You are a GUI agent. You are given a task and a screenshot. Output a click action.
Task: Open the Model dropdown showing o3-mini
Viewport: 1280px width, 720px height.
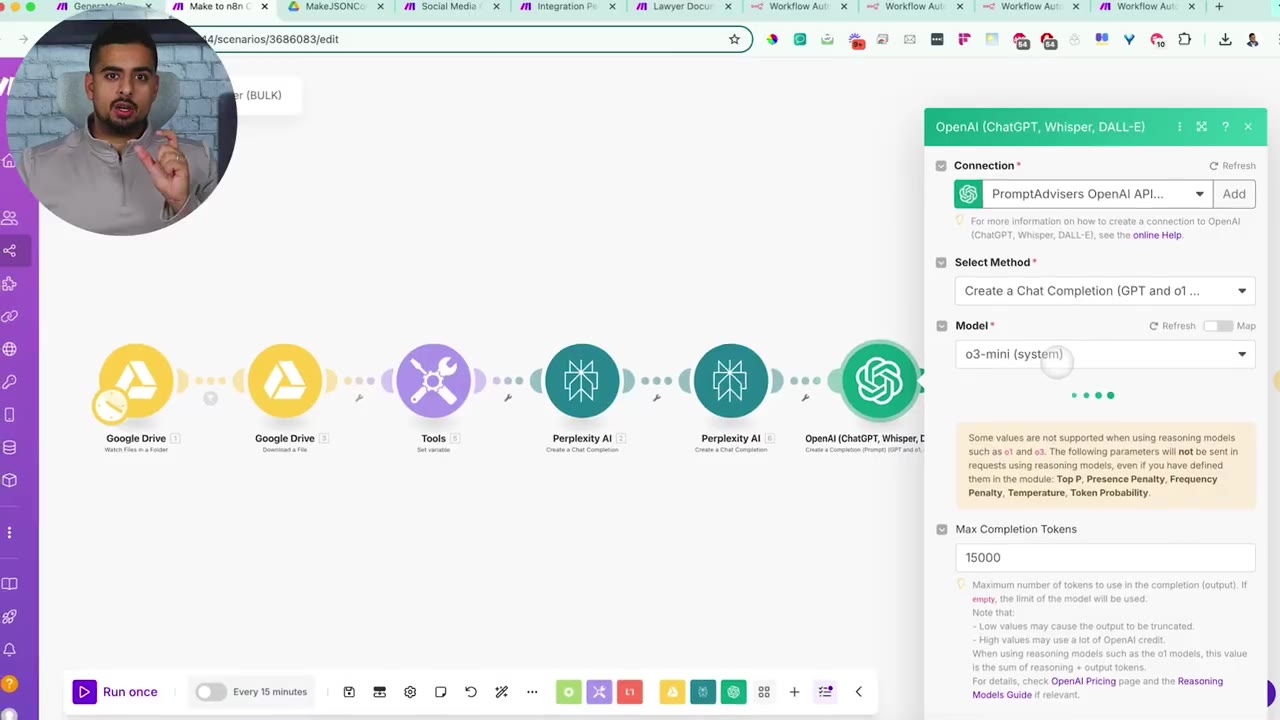click(1105, 354)
